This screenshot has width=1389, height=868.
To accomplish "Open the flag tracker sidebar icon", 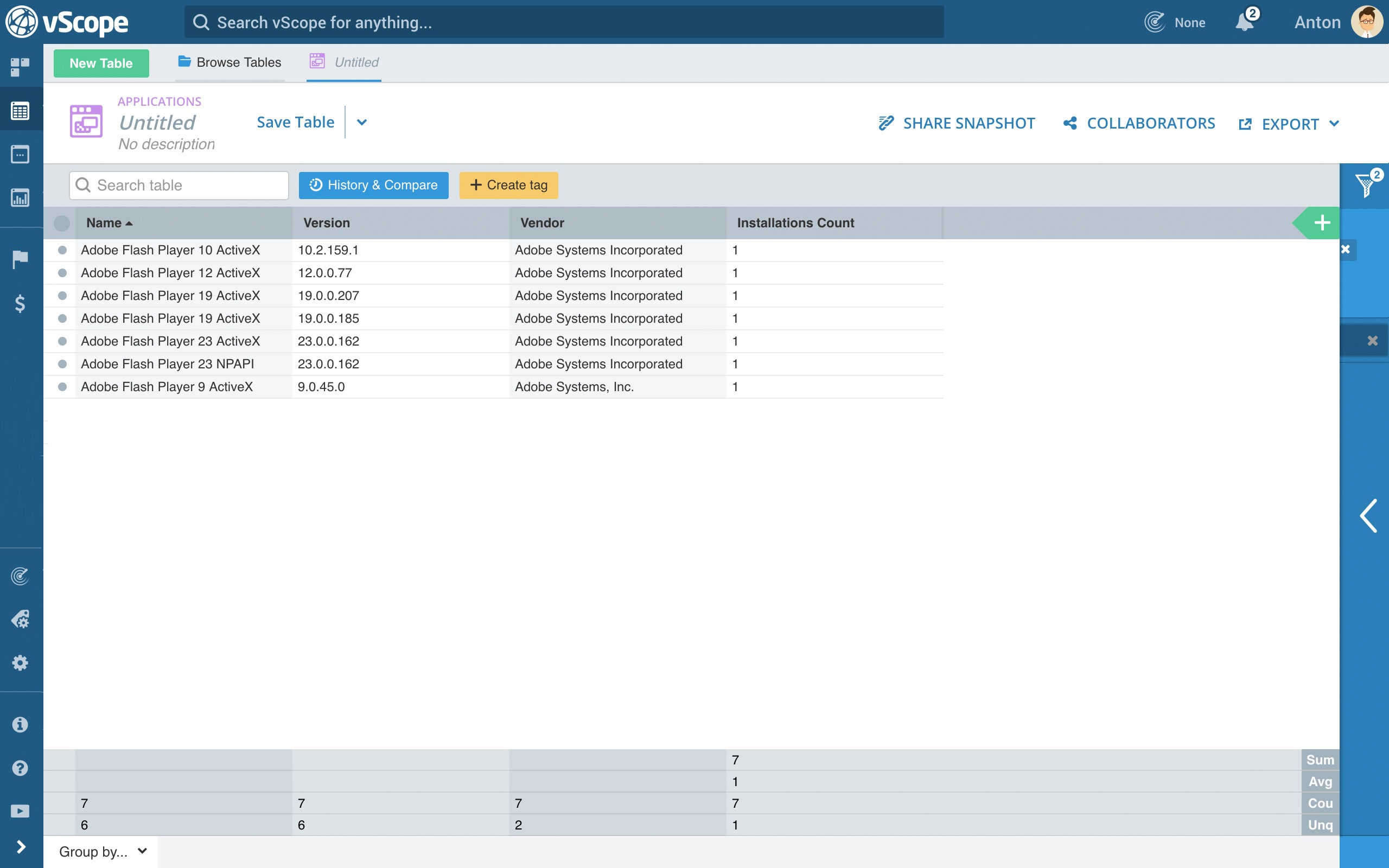I will (x=20, y=259).
